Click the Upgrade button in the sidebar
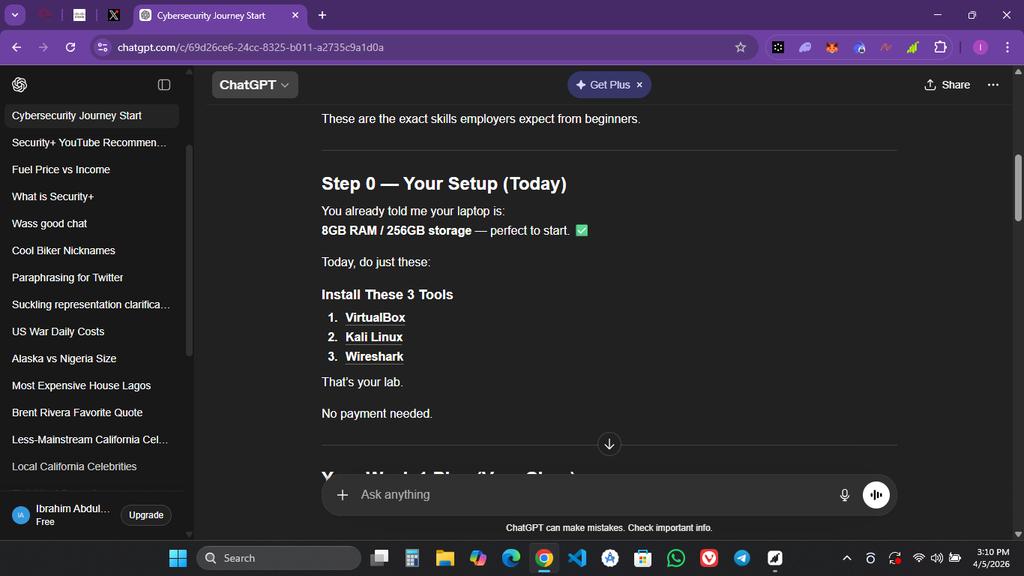 pos(146,515)
